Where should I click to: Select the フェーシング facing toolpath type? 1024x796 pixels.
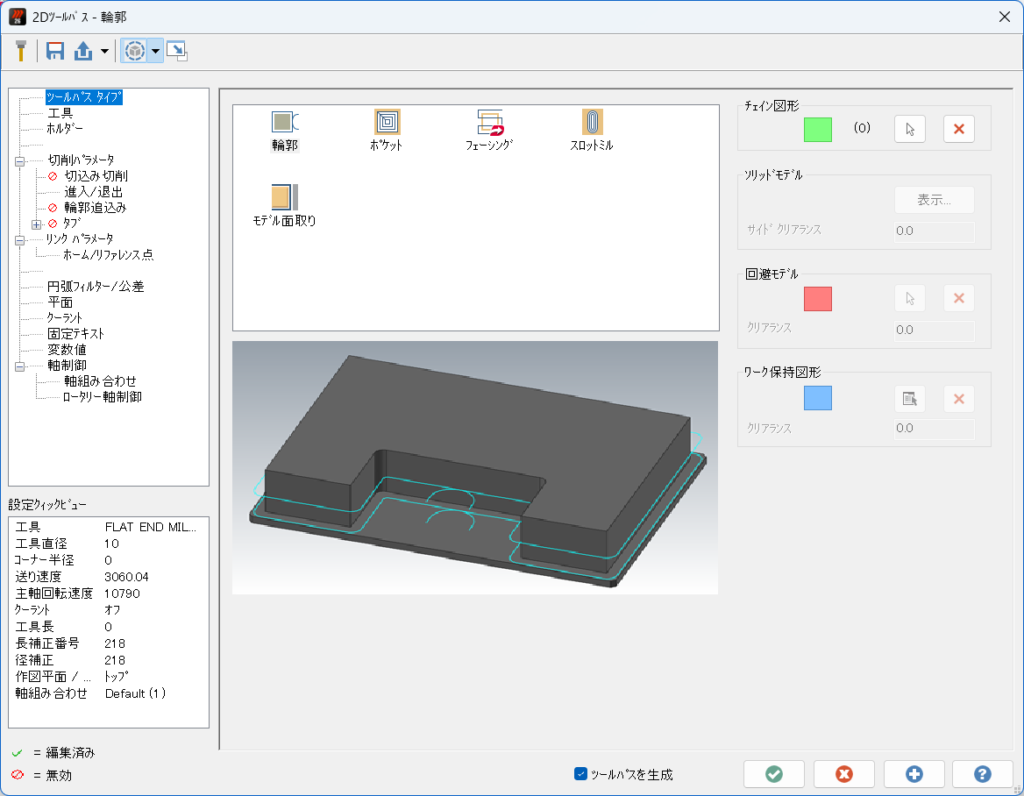point(489,131)
